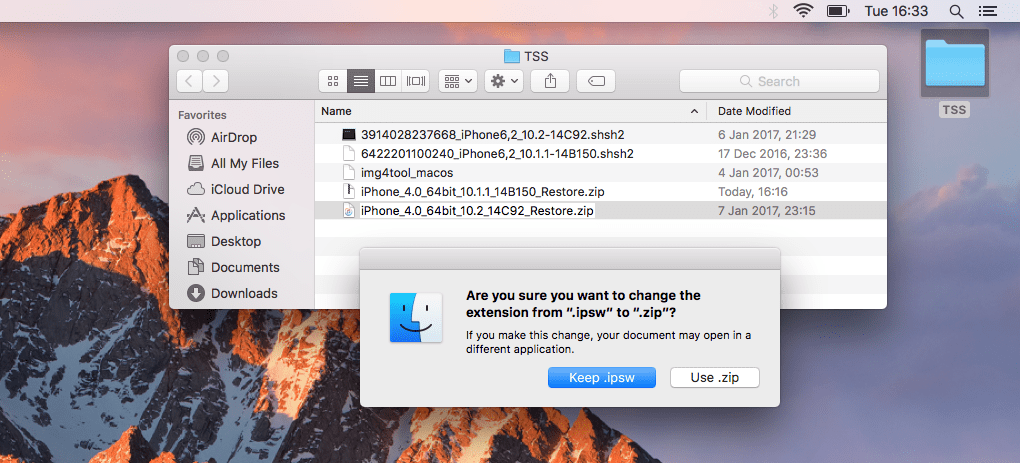Open Applications in the sidebar
The height and width of the screenshot is (463, 1020).
click(236, 215)
